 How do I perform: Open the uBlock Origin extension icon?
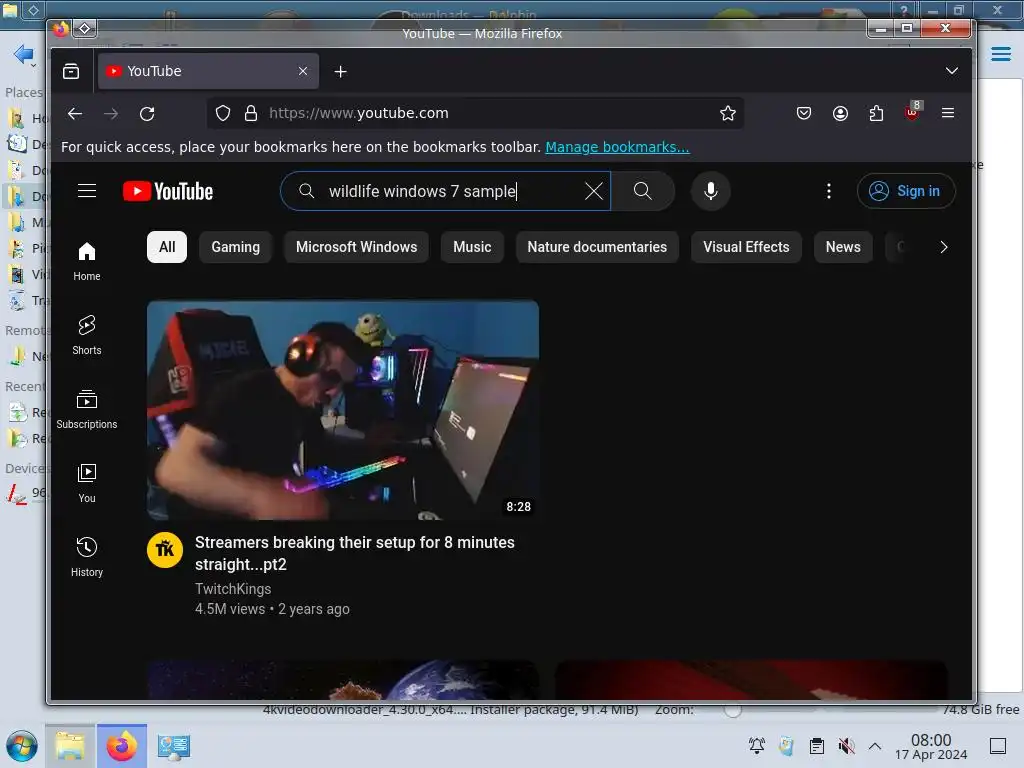click(912, 112)
